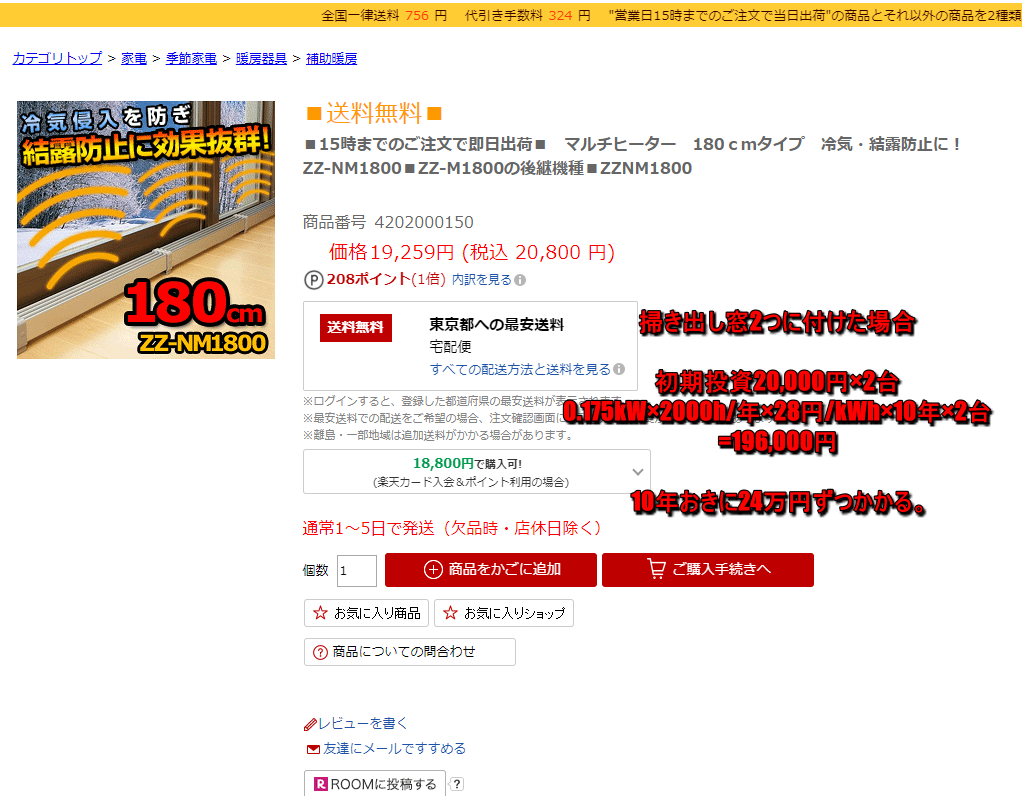Click the red 送料無料 badge
Viewport: 1022px width, 796px height.
click(355, 327)
